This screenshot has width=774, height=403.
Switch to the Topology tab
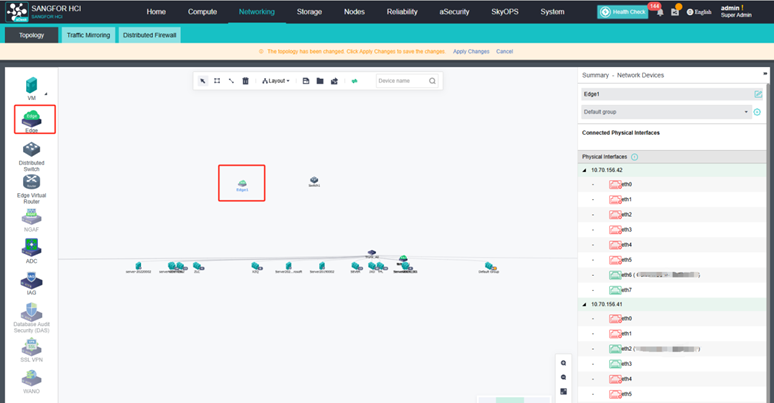pos(32,35)
